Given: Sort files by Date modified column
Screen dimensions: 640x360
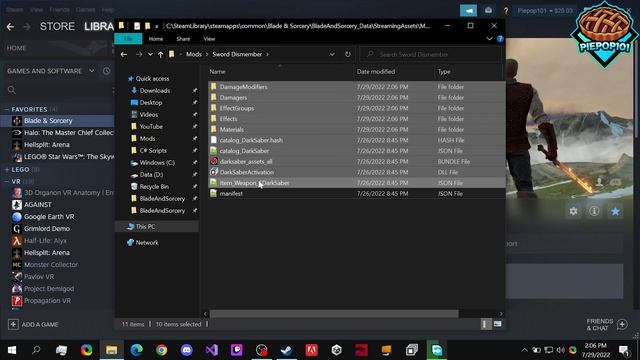Looking at the screenshot, I should click(x=376, y=71).
